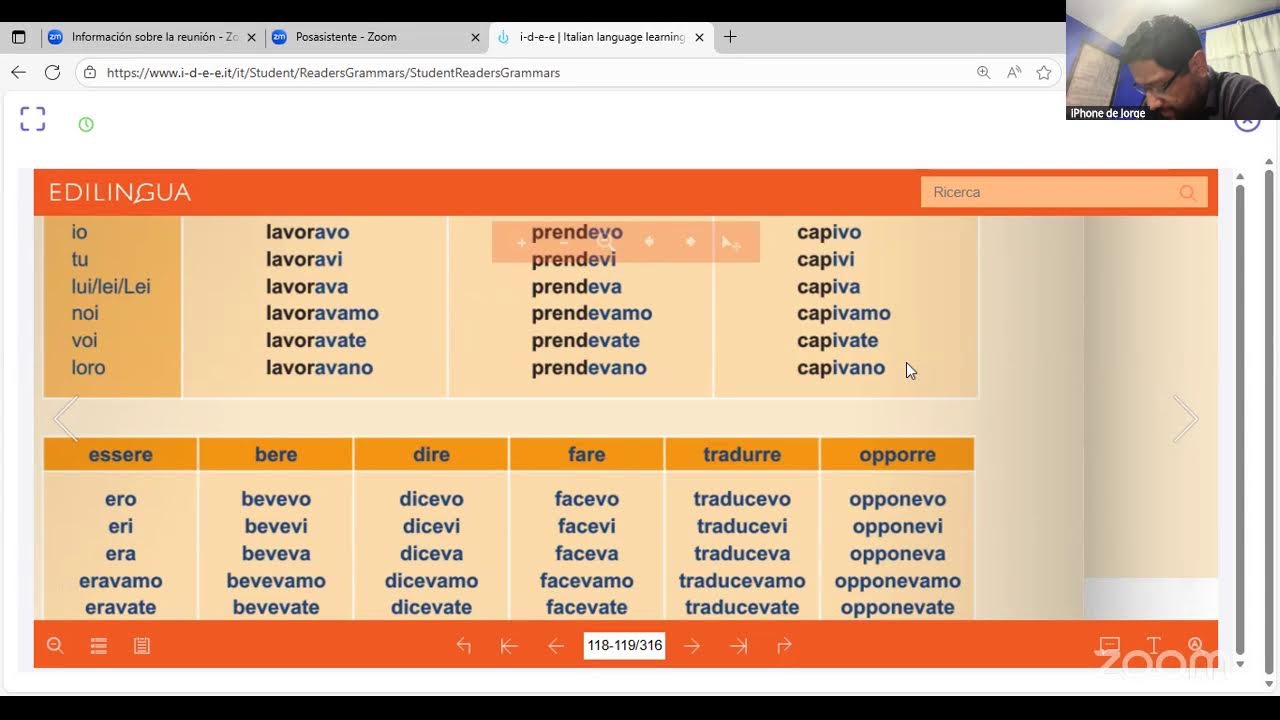Zoom in with the floating toolbar plus
Viewport: 1280px width, 720px height.
[x=521, y=242]
